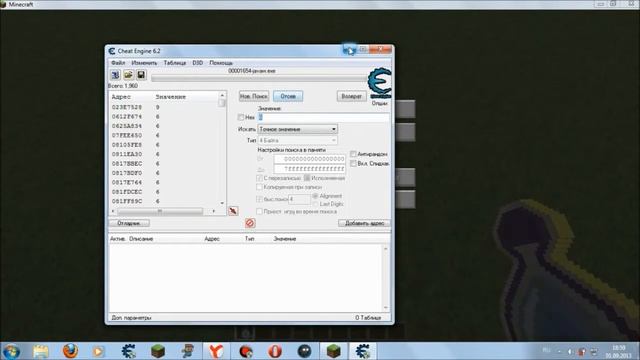Open the D3D menu
This screenshot has width=640, height=360.
198,63
